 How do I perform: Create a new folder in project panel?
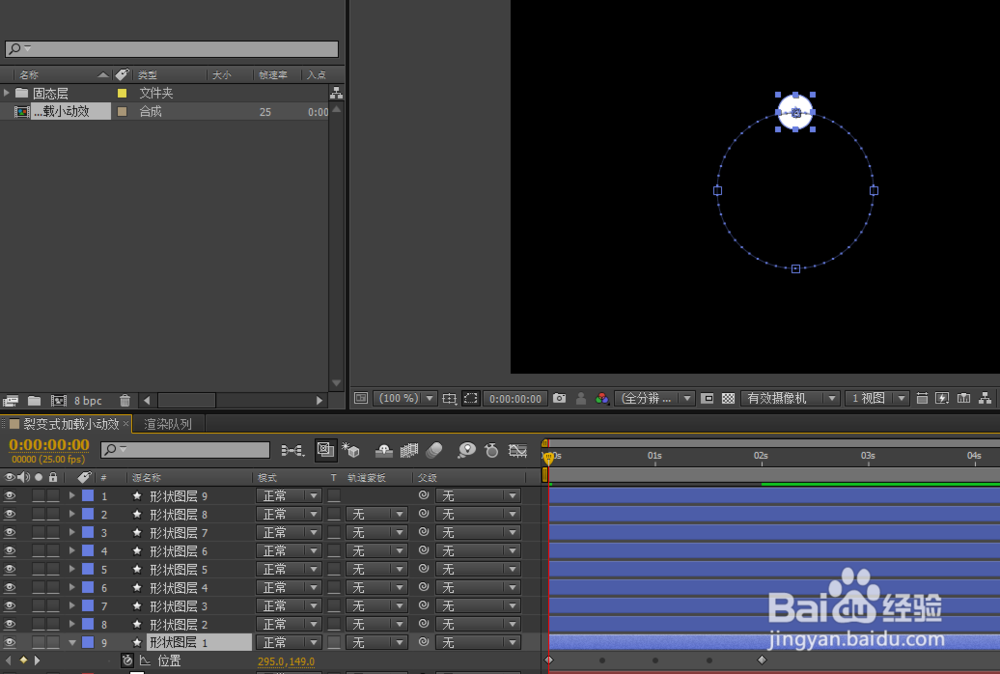click(34, 400)
